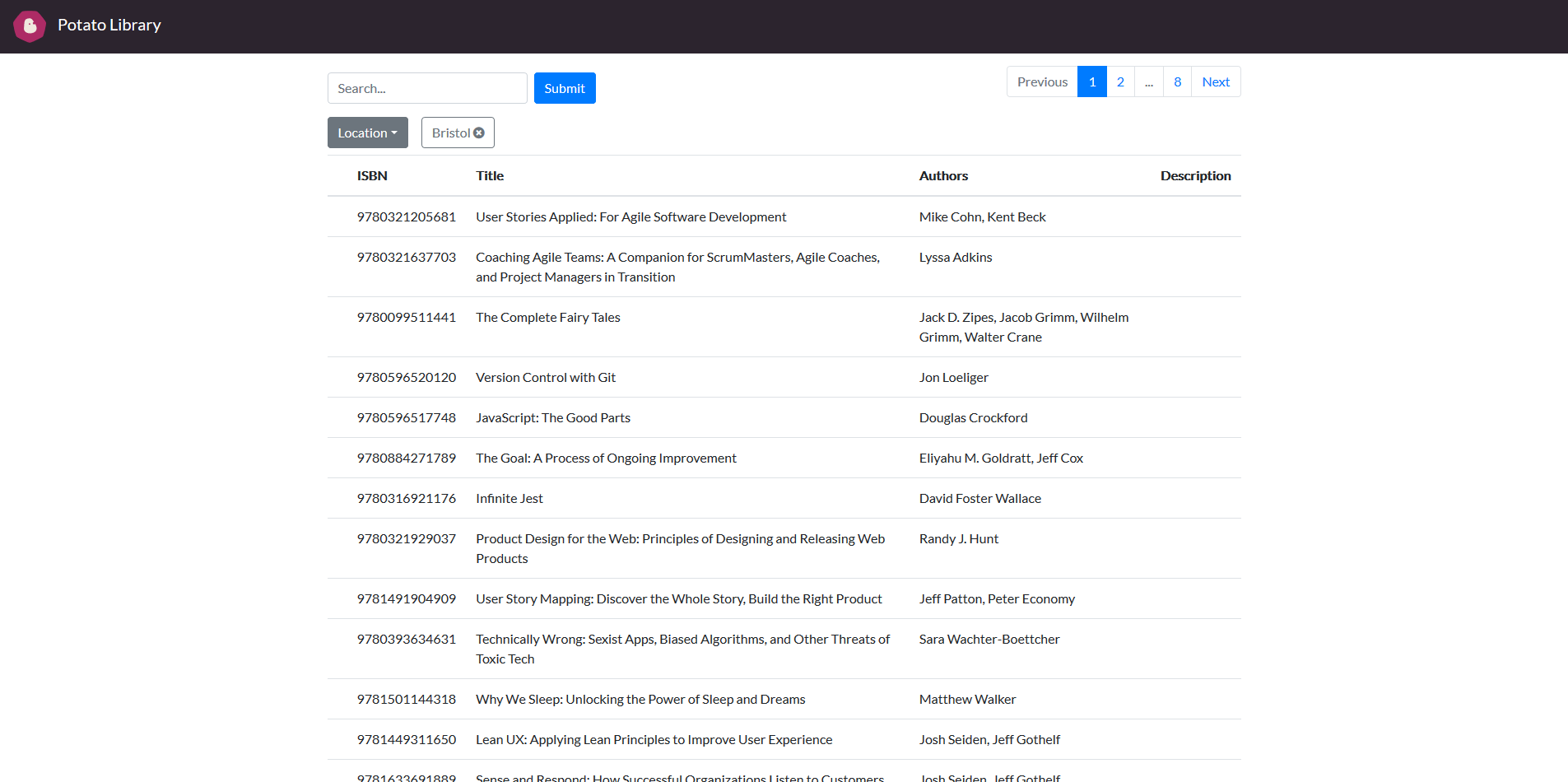Click author 'Randy J. Hunt'

959,538
